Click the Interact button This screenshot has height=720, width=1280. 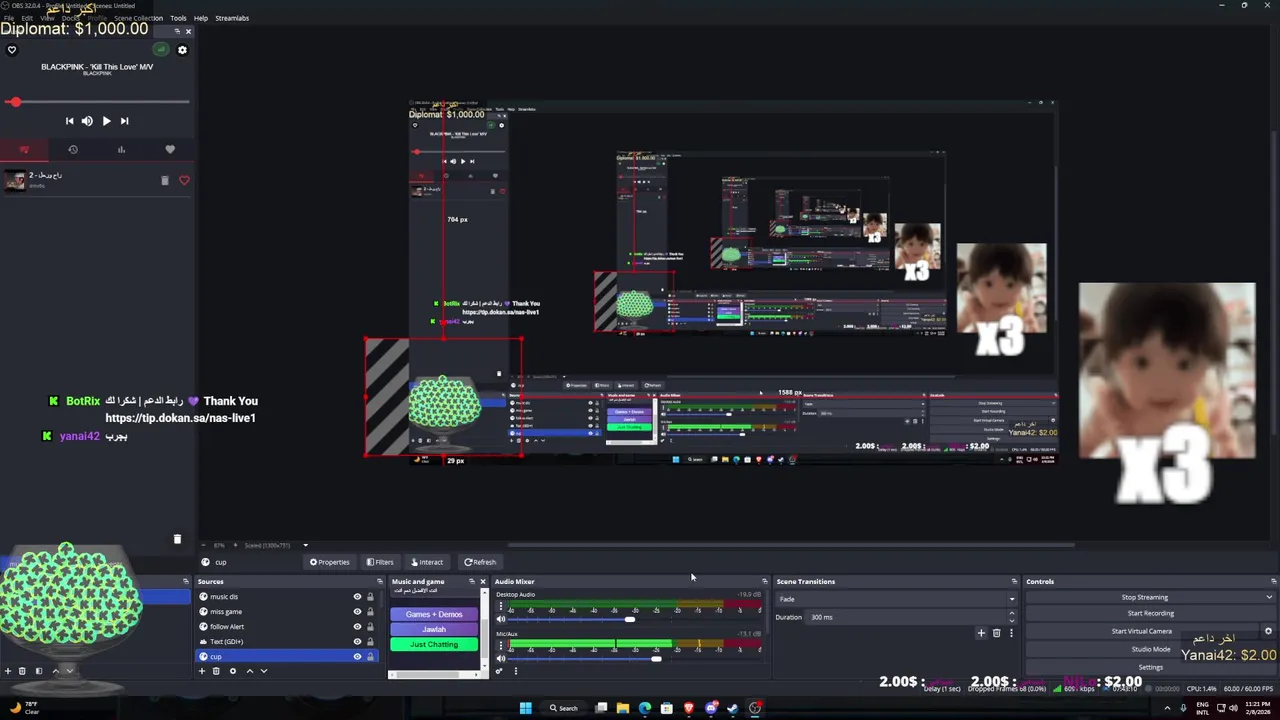point(427,562)
